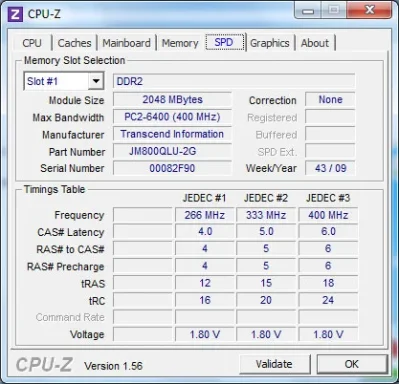Click CAS# Latency value 4.0
The height and width of the screenshot is (384, 399).
(x=205, y=232)
